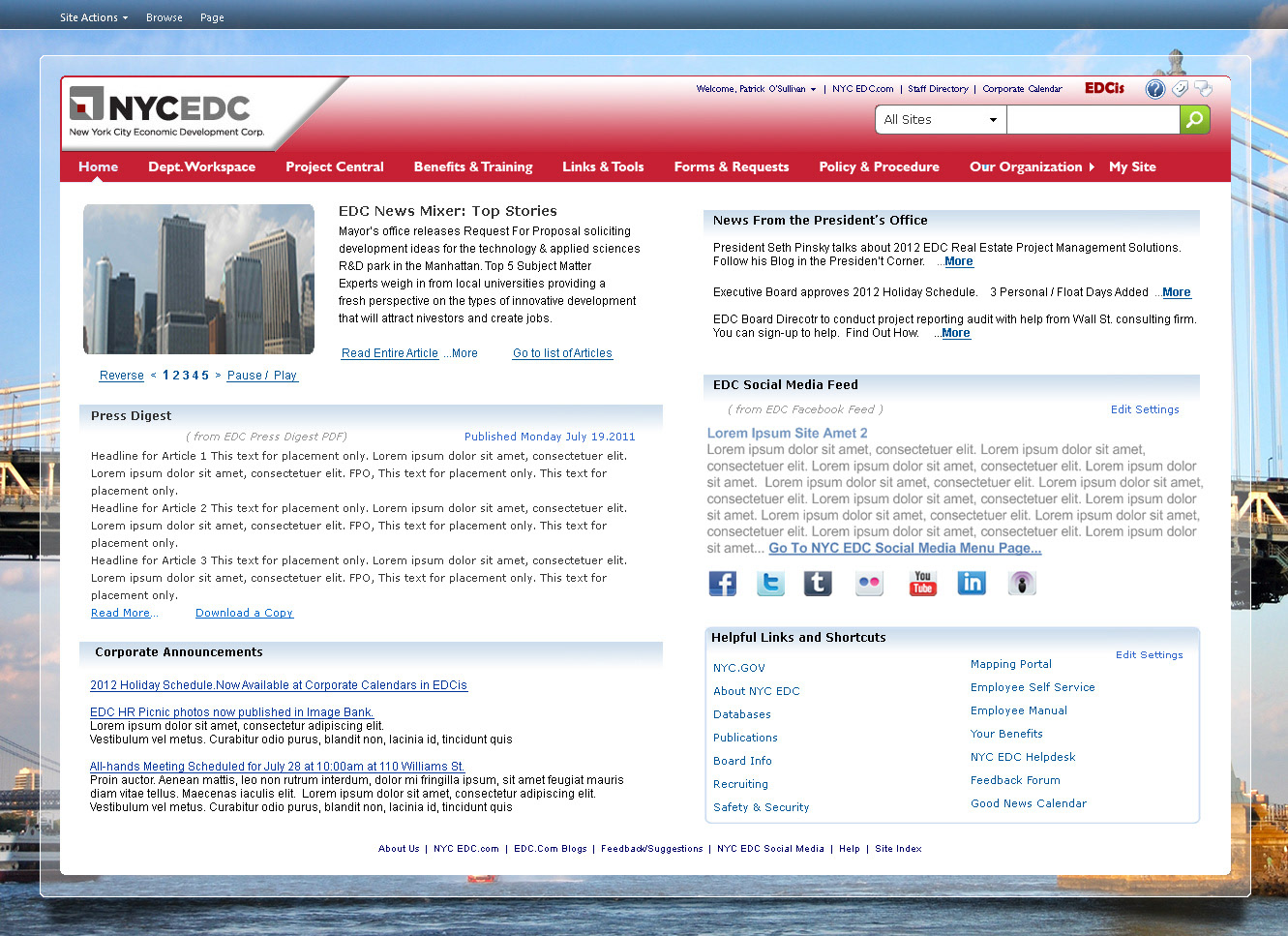Viewport: 1288px width, 936px height.
Task: Open Policy & Procedure in navigation
Action: click(879, 166)
